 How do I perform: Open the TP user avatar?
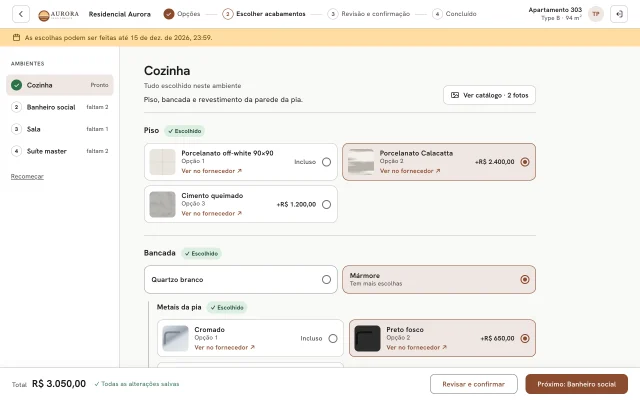(596, 14)
